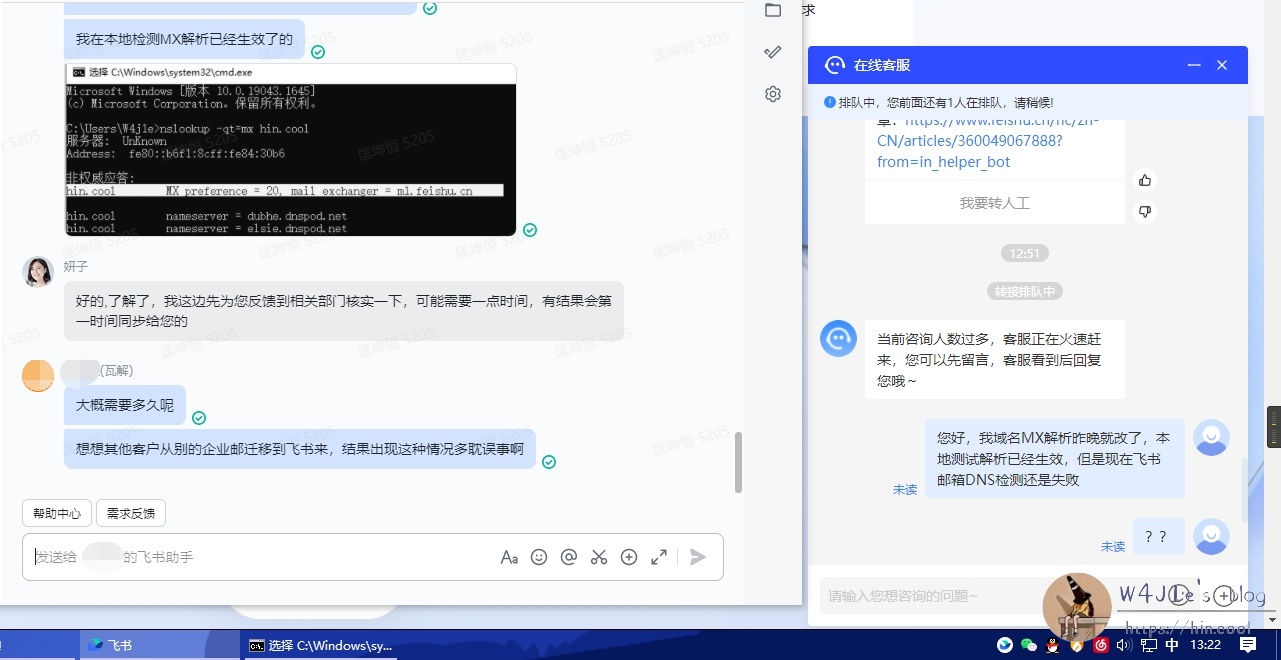Open the volume control in system tray

click(x=1123, y=646)
